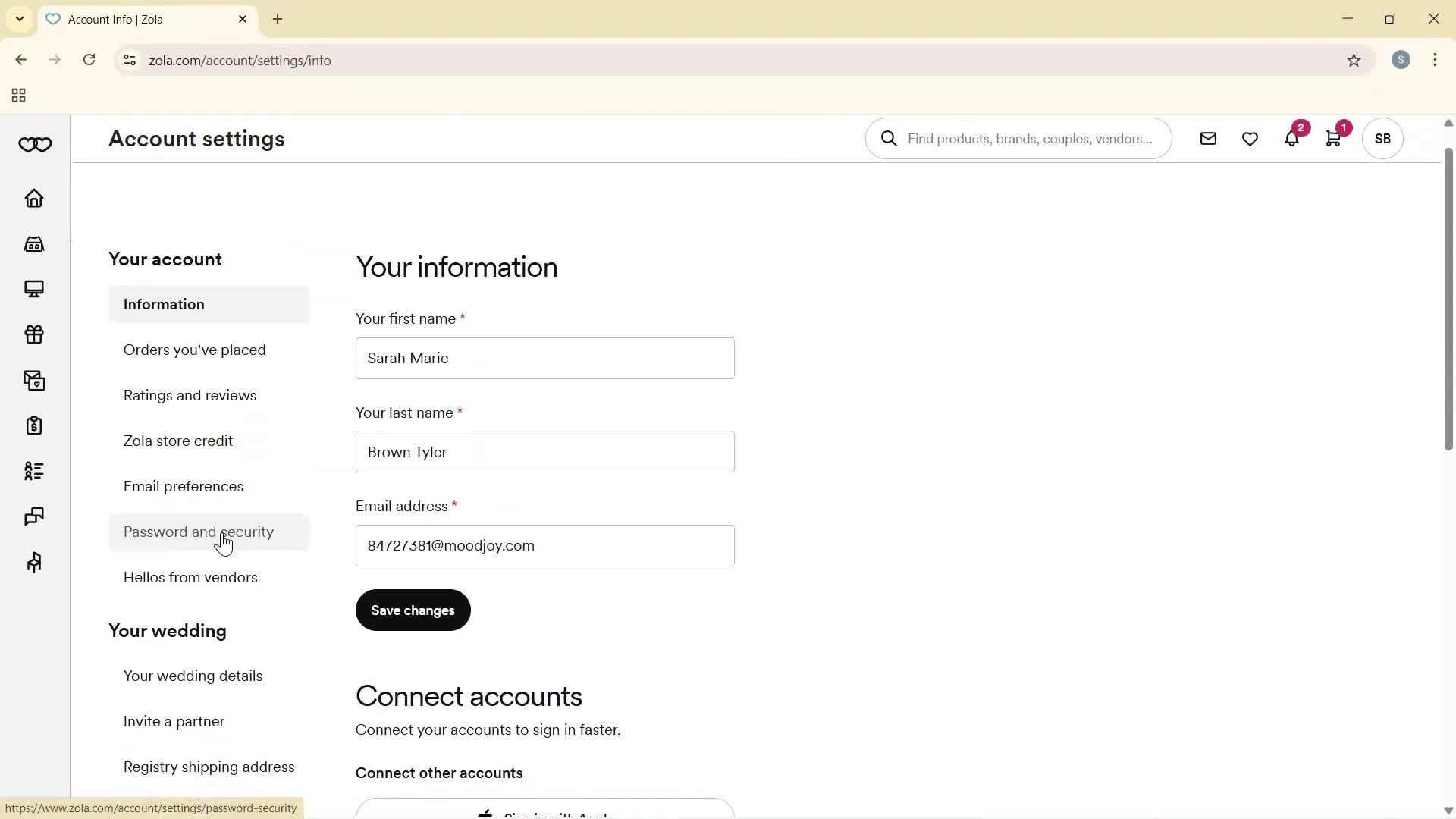Open the wedding website monitor icon
The height and width of the screenshot is (819, 1456).
[34, 289]
